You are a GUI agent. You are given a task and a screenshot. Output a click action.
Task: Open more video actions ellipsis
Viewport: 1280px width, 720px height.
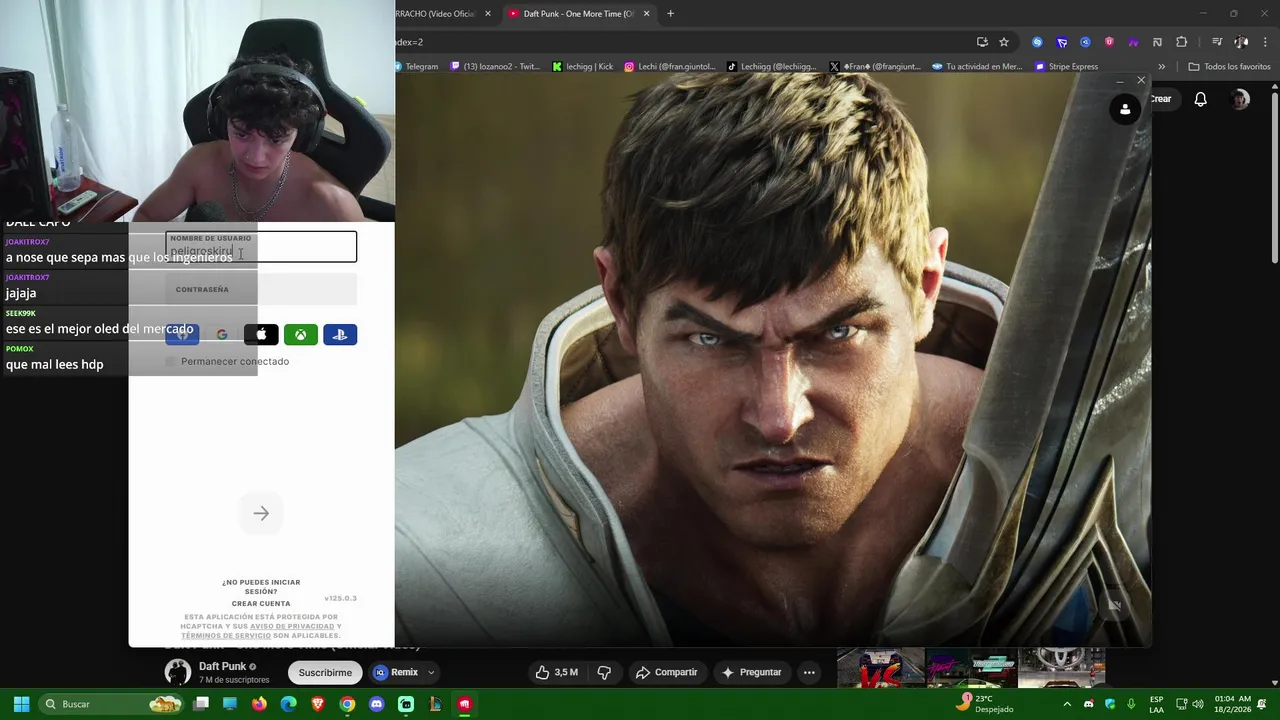(x=809, y=673)
